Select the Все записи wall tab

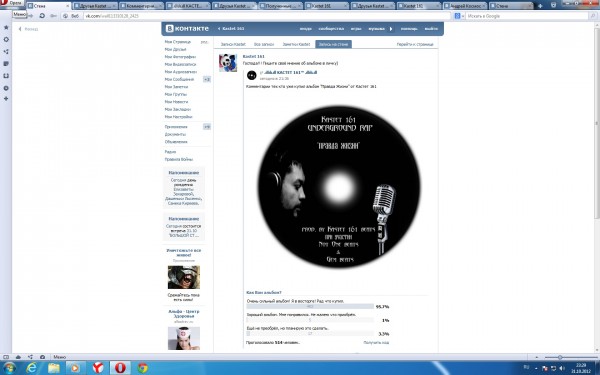coord(264,44)
